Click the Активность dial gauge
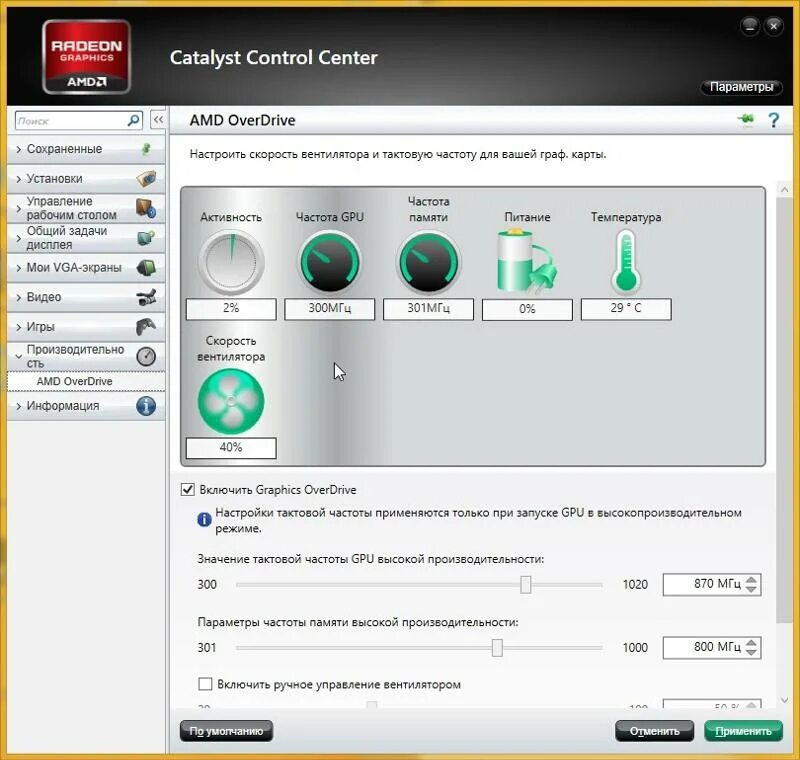 (x=231, y=262)
